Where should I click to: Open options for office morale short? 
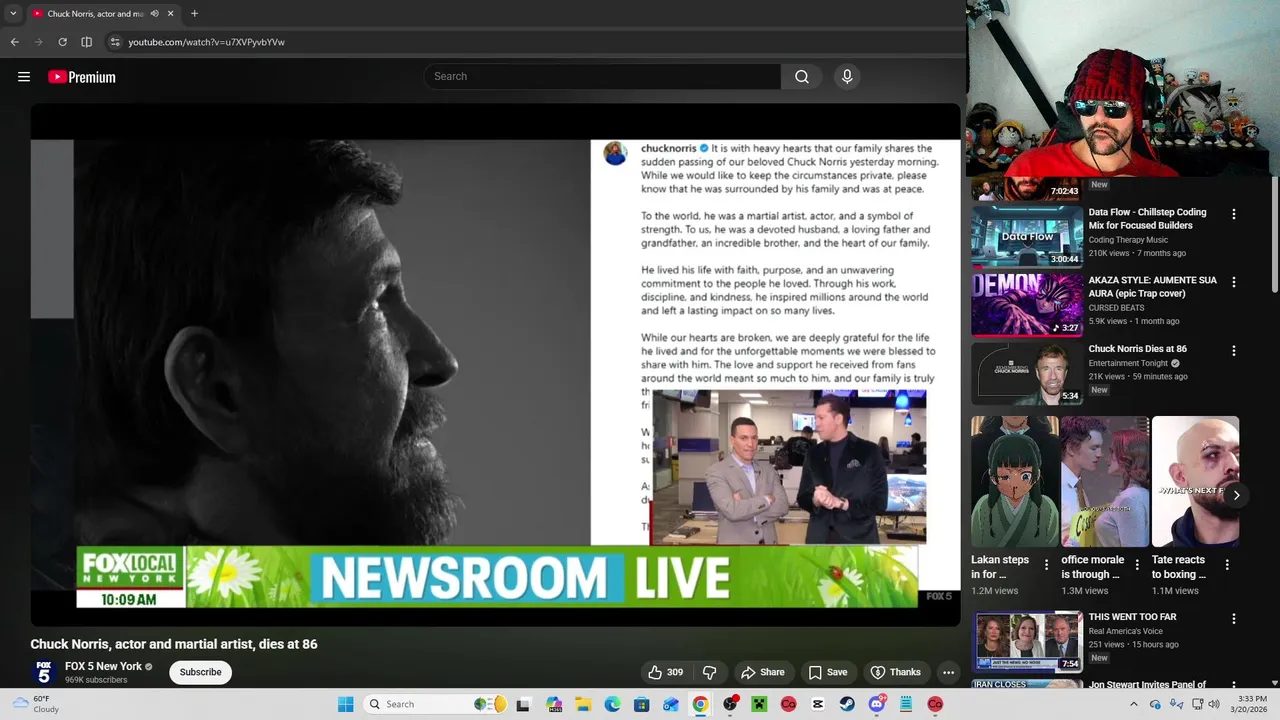tap(1137, 565)
